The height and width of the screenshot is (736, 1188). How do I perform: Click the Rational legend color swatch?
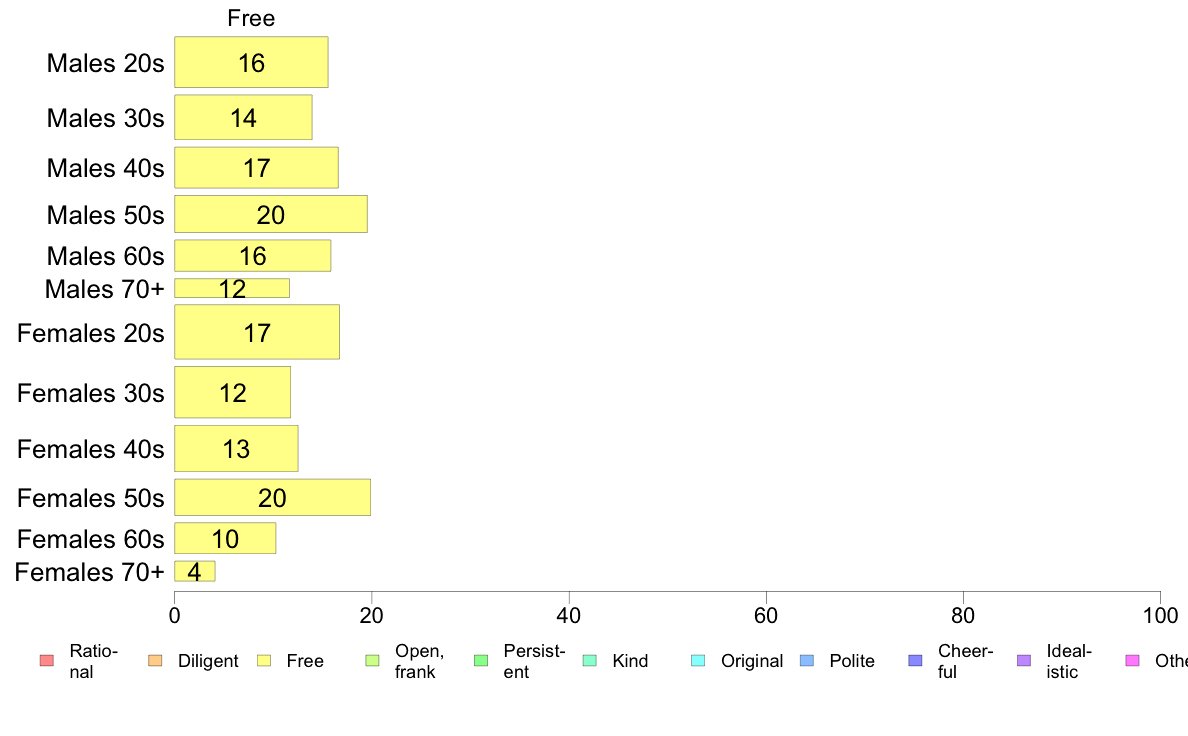tap(46, 661)
